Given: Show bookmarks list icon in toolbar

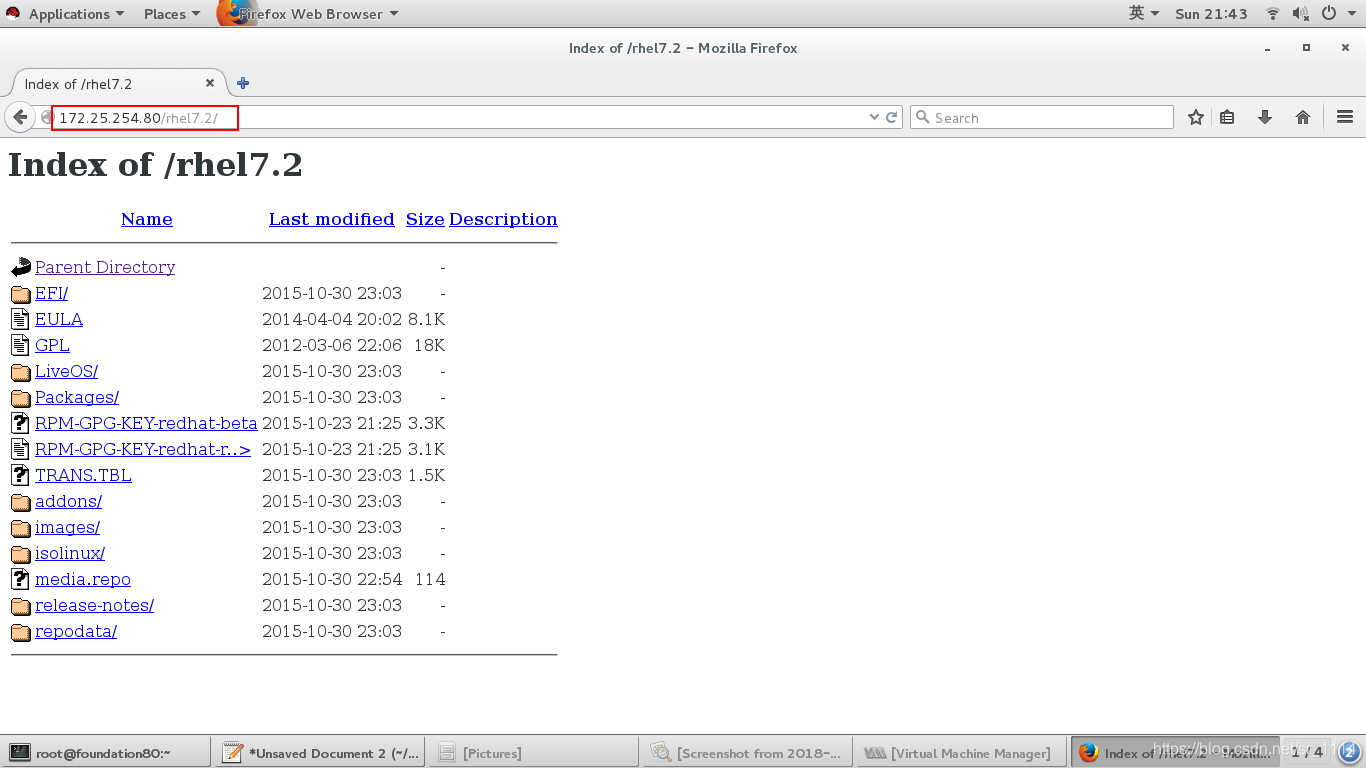Looking at the screenshot, I should 1227,117.
